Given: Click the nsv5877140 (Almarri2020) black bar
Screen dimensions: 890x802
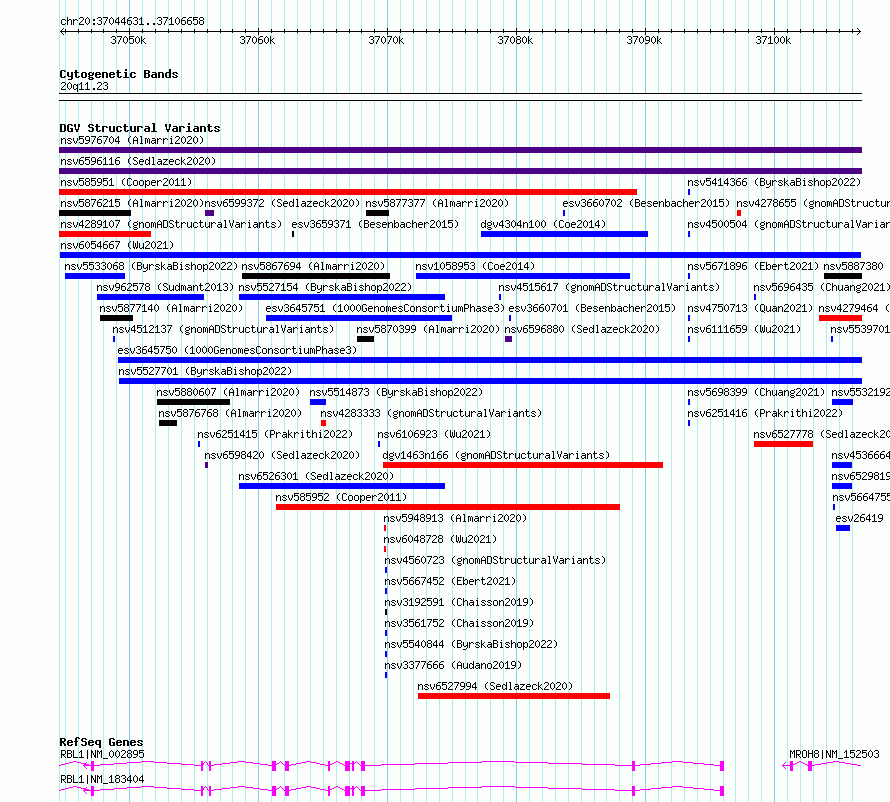Looking at the screenshot, I should [116, 318].
